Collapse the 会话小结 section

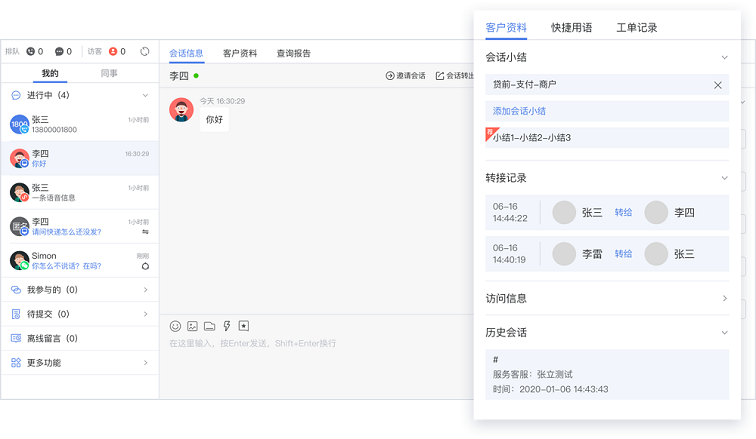coord(724,58)
